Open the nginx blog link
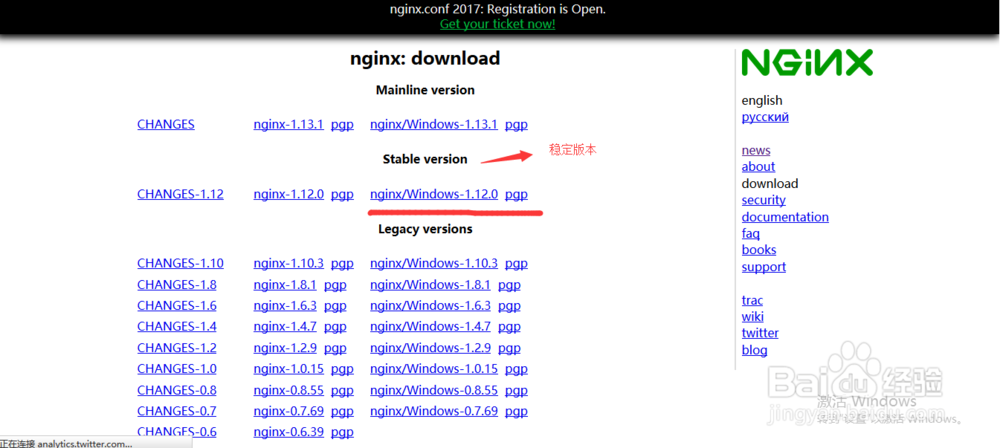 pyautogui.click(x=754, y=350)
